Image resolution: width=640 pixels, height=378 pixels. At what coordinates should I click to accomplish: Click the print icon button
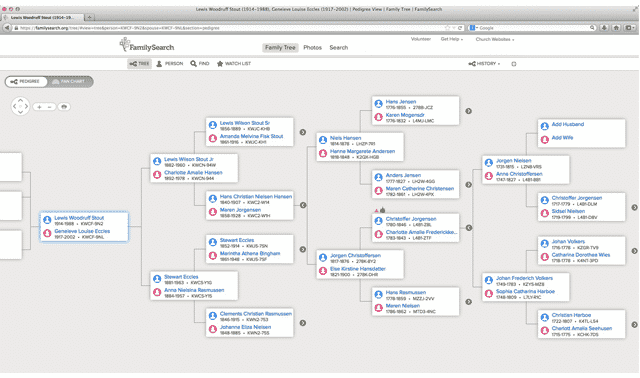pos(64,107)
